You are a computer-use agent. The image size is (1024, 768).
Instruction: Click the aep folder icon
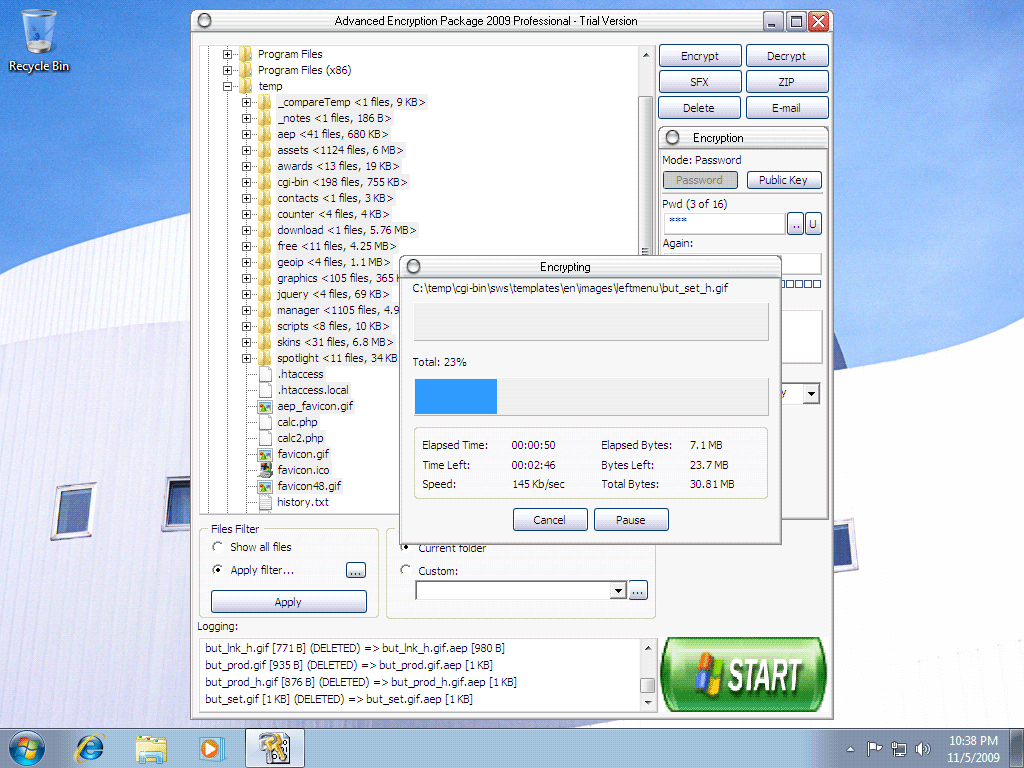[264, 134]
